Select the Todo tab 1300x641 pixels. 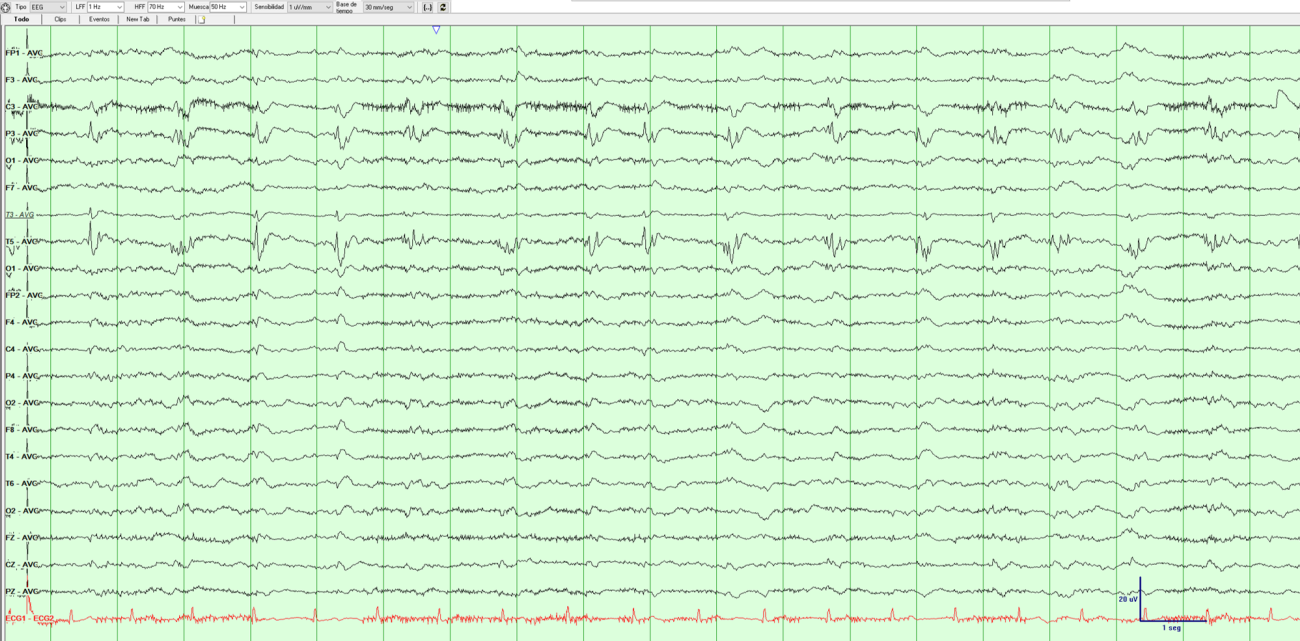click(x=21, y=18)
